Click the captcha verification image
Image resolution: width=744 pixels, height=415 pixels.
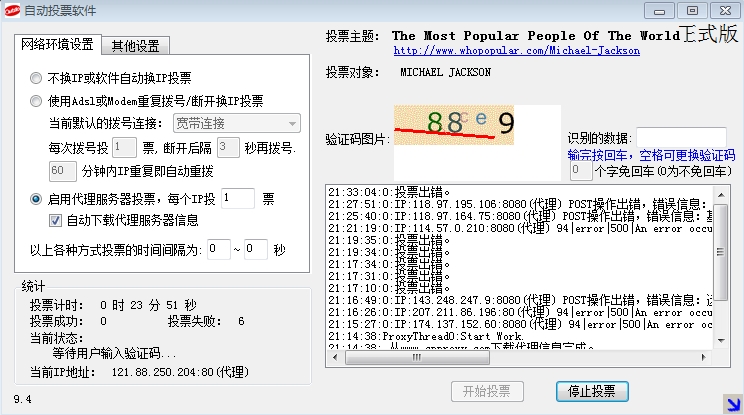click(x=454, y=125)
